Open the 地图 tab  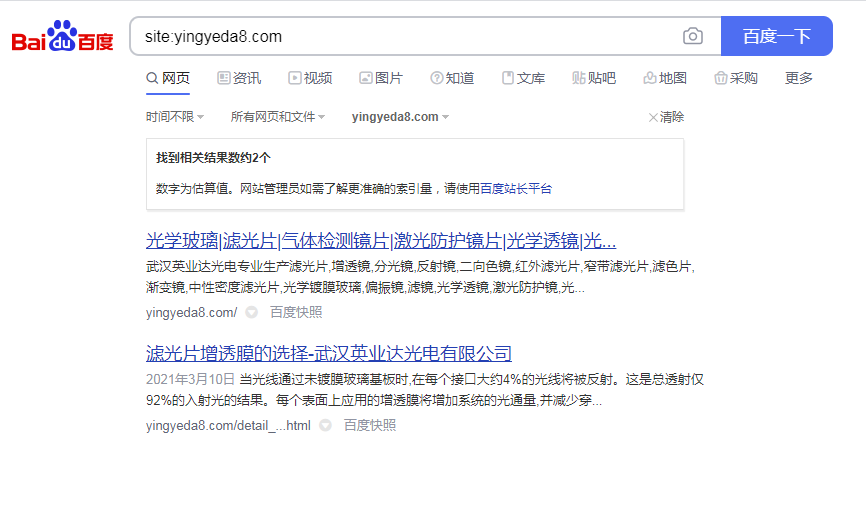click(665, 78)
